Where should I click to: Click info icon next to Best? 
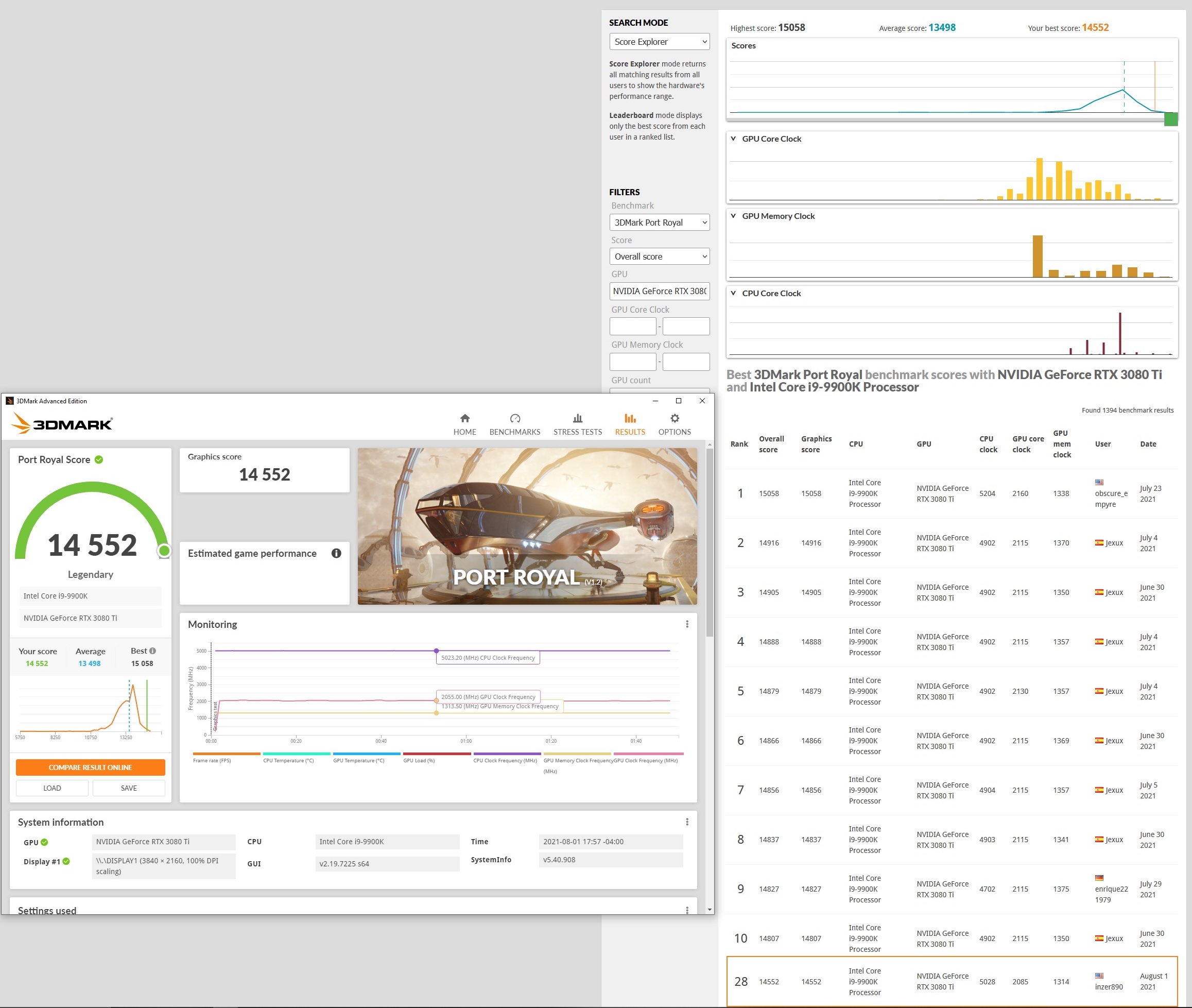click(152, 651)
